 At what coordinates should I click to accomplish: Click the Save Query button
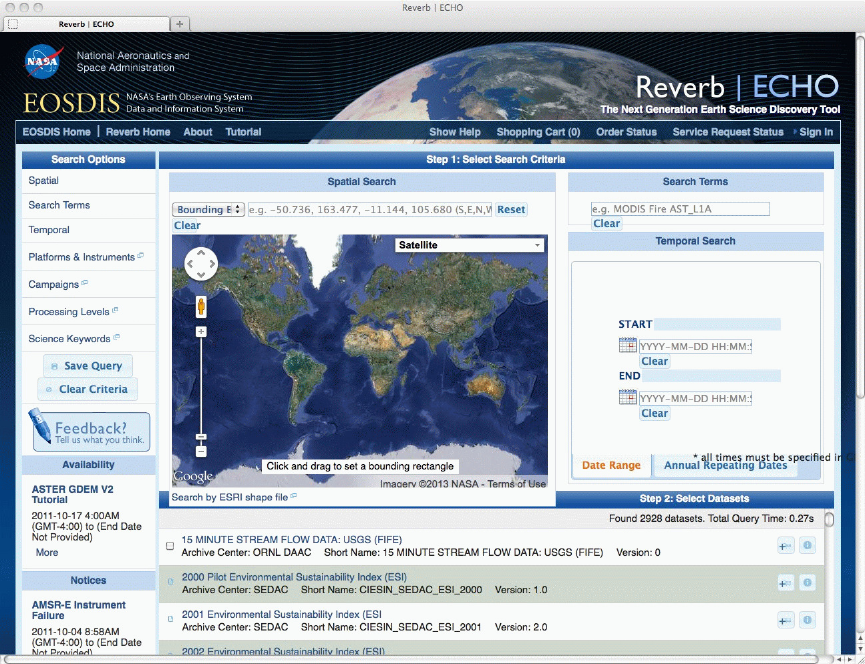[x=88, y=366]
